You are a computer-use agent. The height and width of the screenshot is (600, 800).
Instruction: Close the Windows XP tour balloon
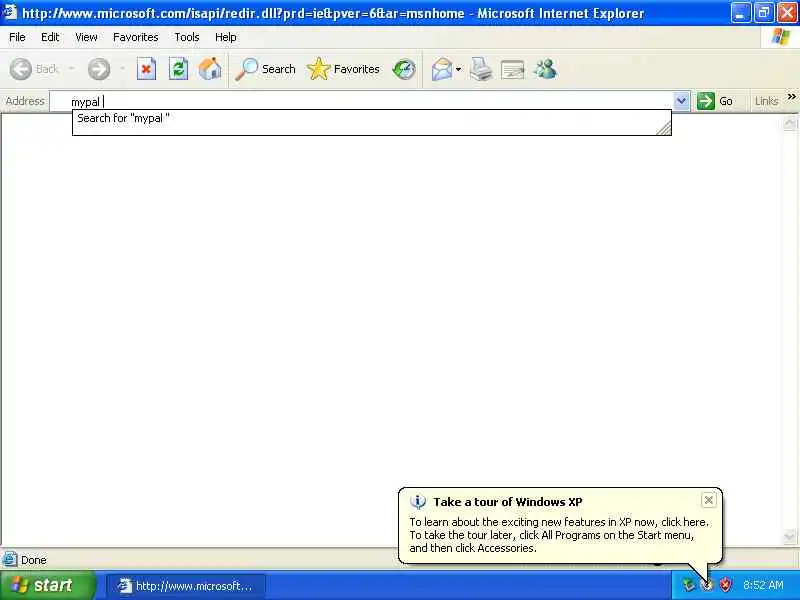[x=709, y=500]
